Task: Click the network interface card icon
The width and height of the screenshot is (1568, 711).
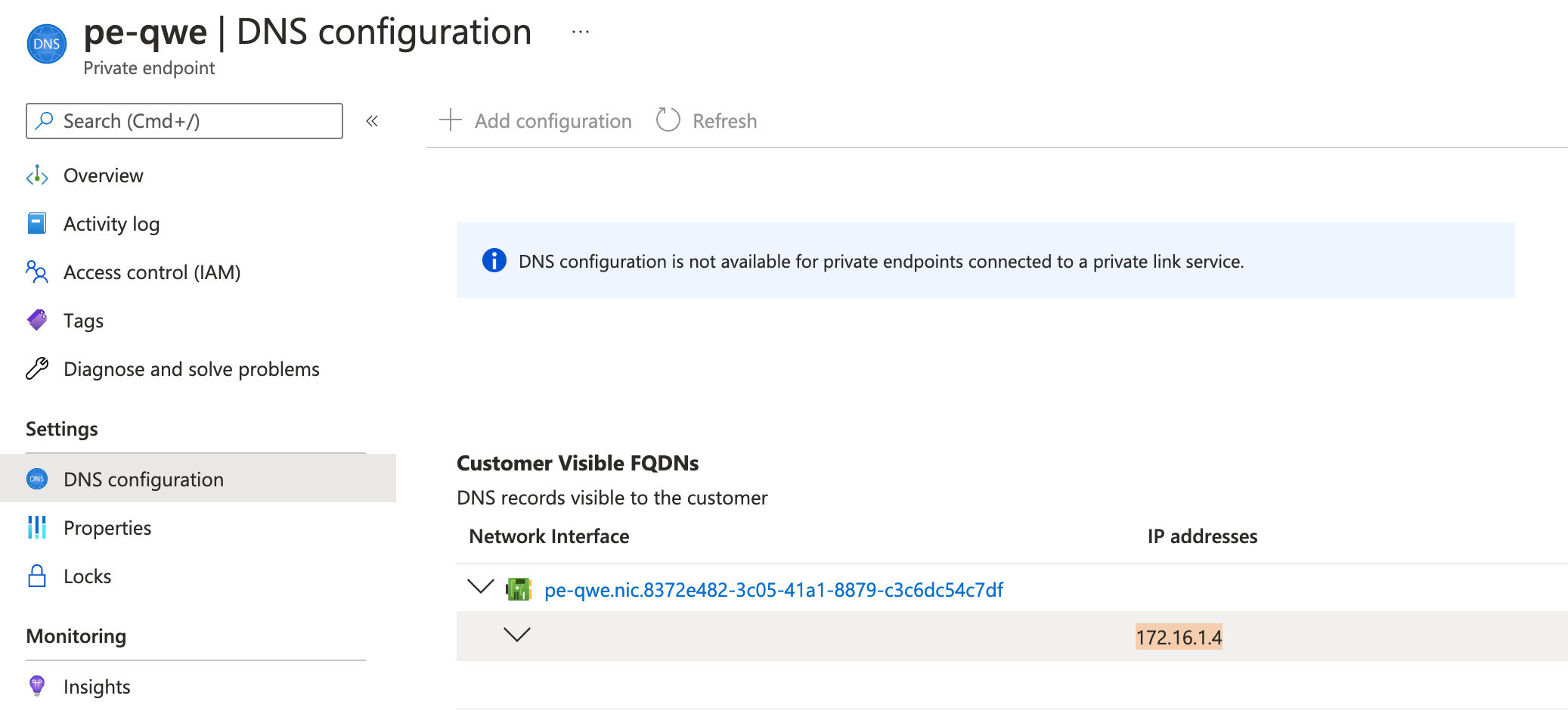Action: point(521,589)
